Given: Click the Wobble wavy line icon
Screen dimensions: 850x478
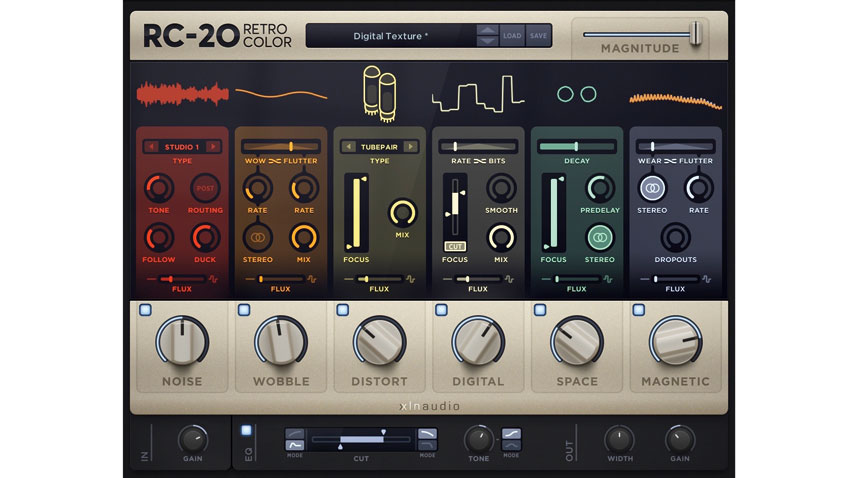Looking at the screenshot, I should [281, 94].
